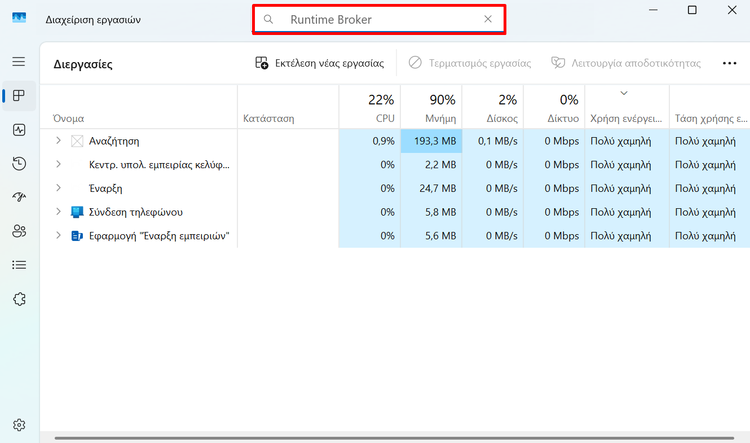The image size is (750, 443).
Task: Open the hamburger navigation menu
Action: pyautogui.click(x=19, y=62)
